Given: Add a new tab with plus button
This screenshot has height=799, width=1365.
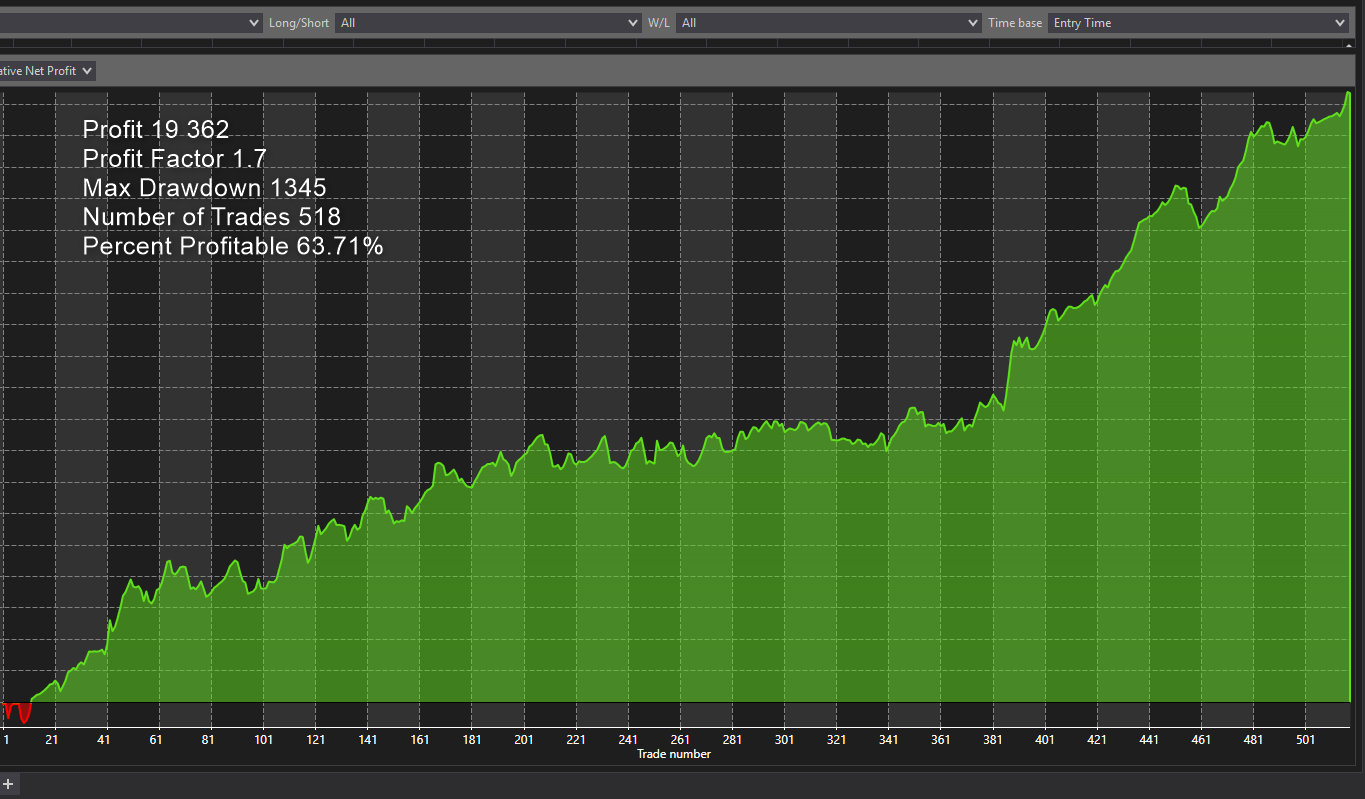Looking at the screenshot, I should 8,783.
